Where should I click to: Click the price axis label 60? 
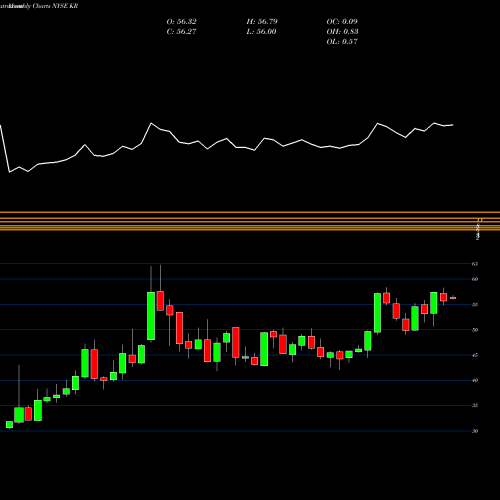[x=475, y=279]
